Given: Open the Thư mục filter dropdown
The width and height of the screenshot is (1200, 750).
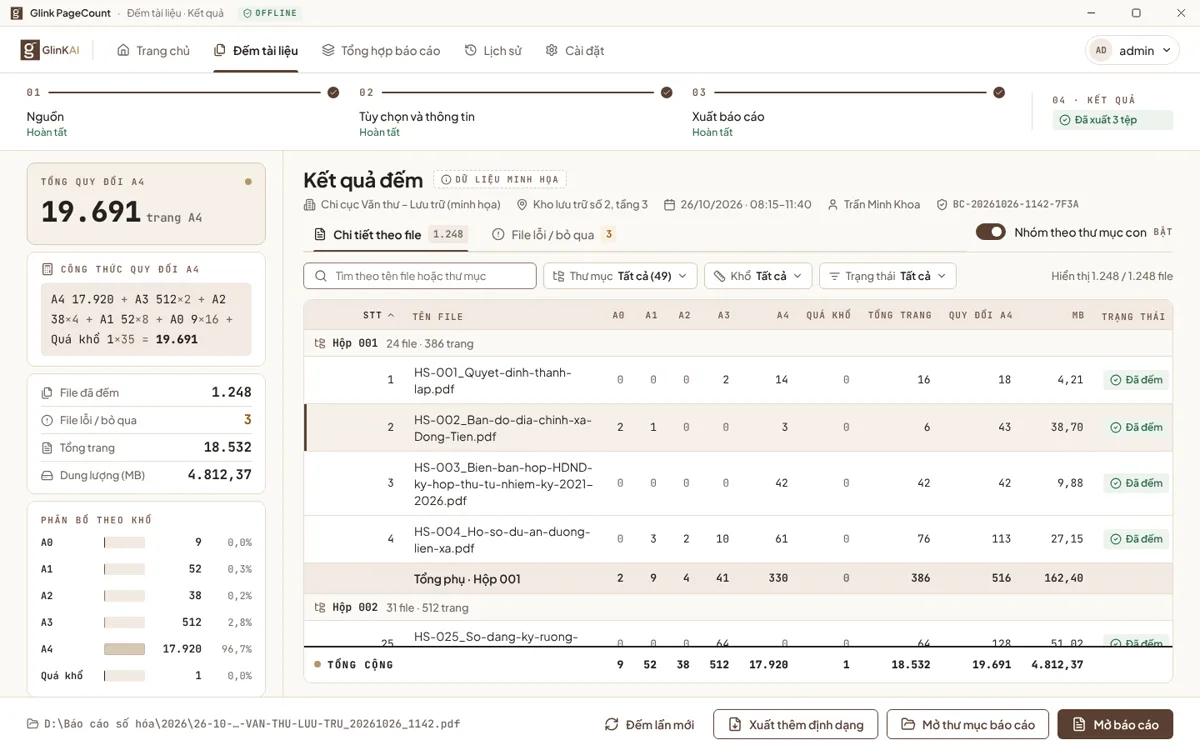Looking at the screenshot, I should 620,276.
